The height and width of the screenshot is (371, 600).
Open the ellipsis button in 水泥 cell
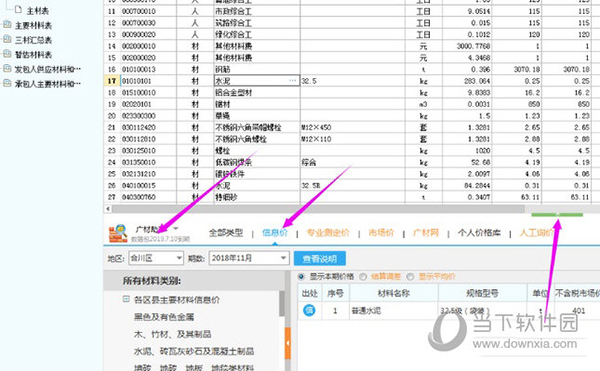[293, 81]
